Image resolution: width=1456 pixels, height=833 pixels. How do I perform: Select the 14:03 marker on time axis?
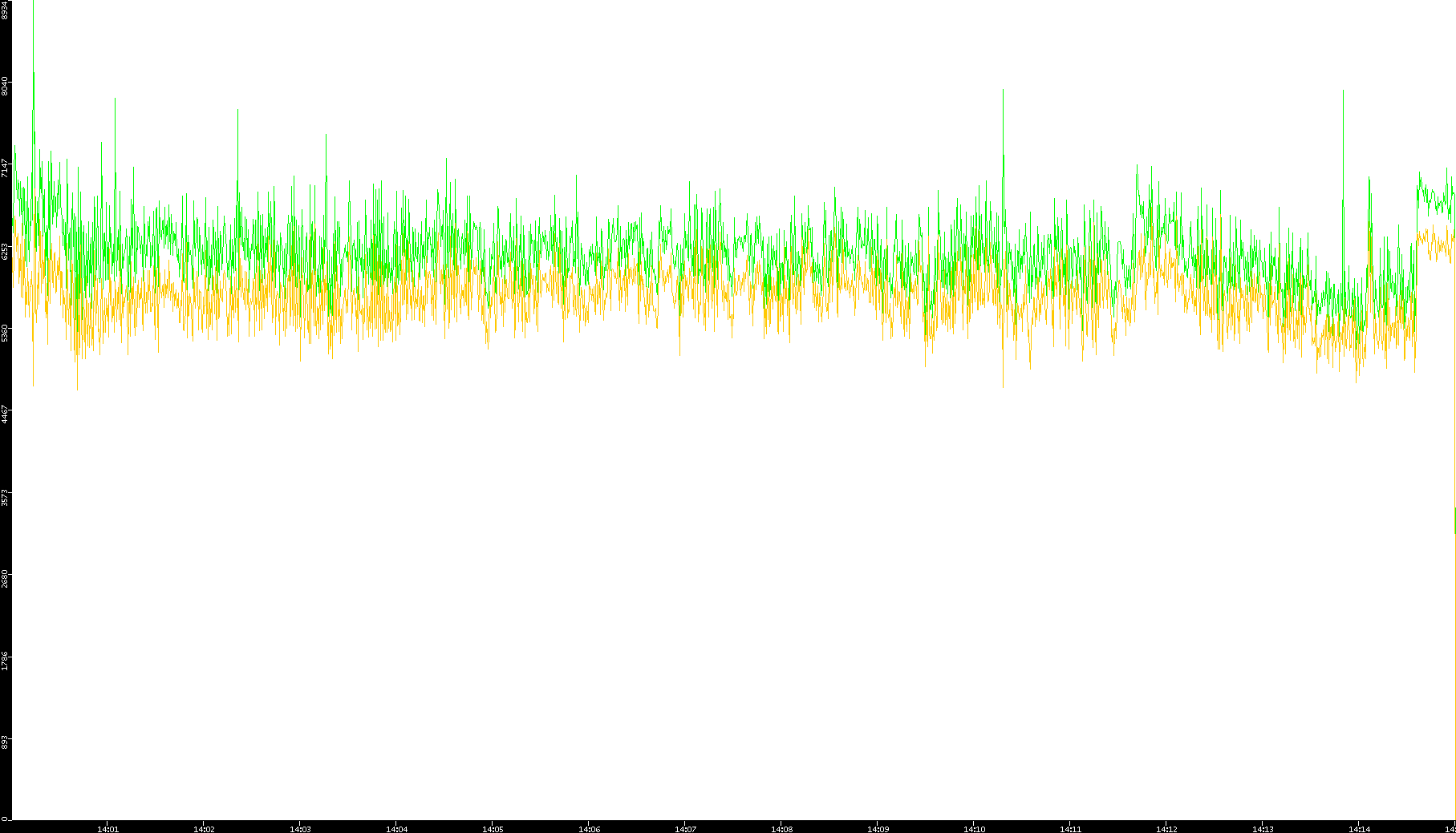pos(300,829)
